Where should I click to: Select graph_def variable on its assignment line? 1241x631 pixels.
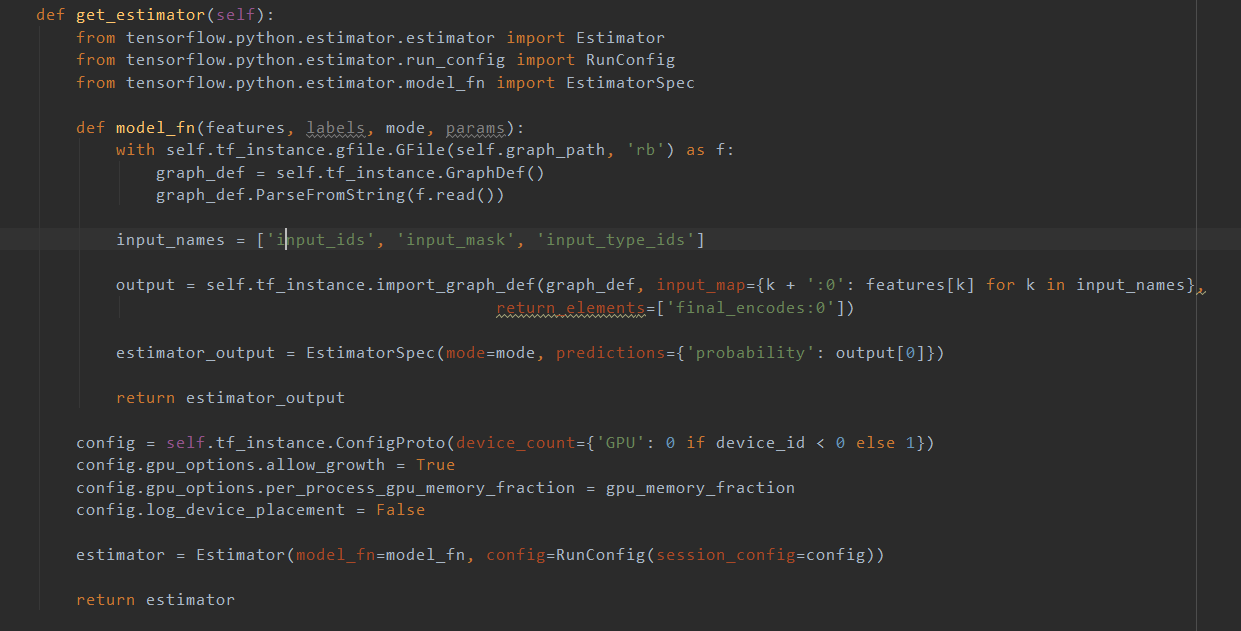click(200, 172)
